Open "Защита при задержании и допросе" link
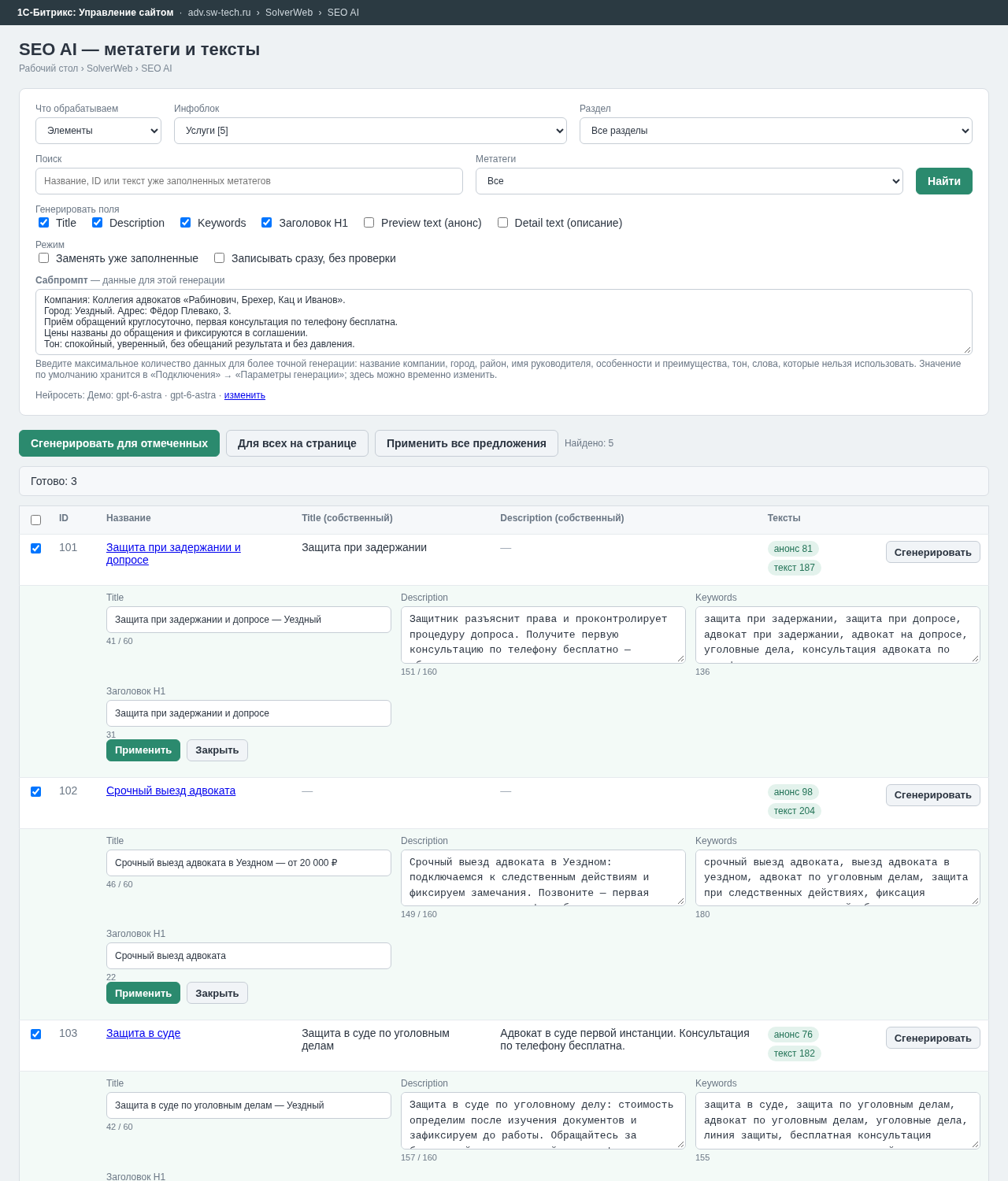This screenshot has width=1008, height=1181. pos(173,553)
